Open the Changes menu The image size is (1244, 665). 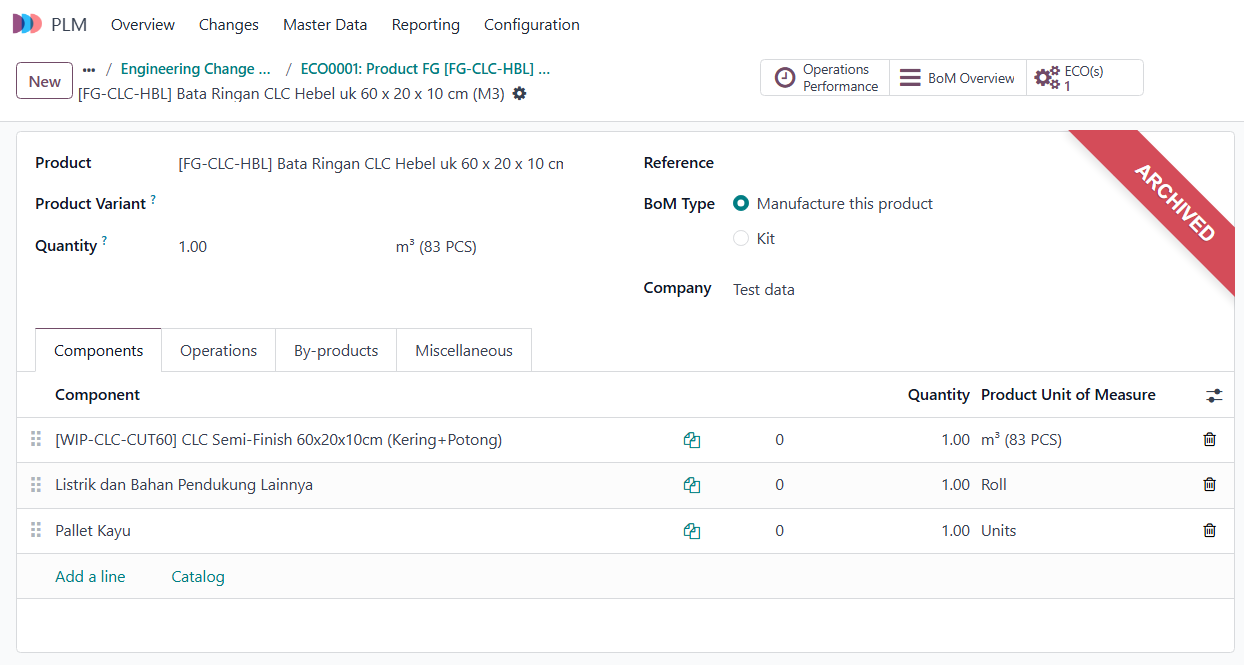[x=229, y=24]
